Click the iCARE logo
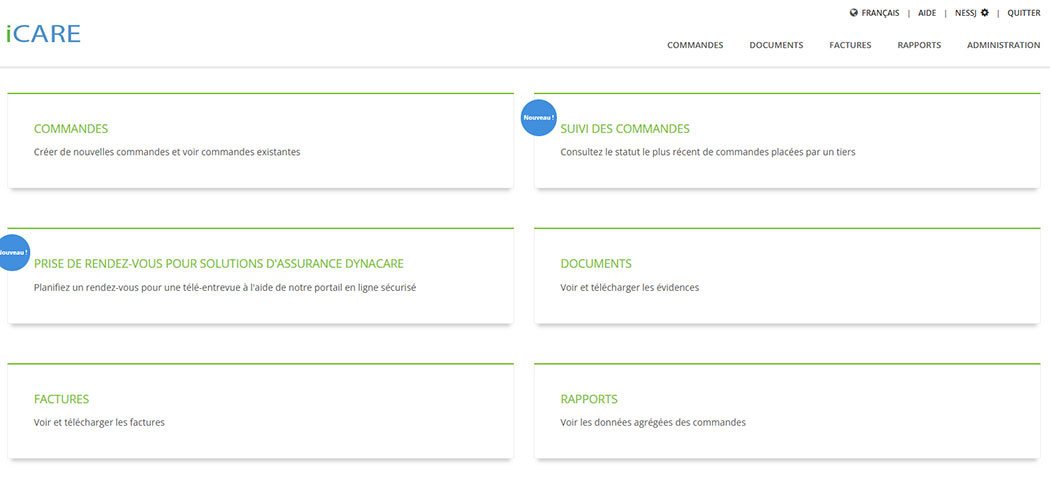 tap(43, 33)
